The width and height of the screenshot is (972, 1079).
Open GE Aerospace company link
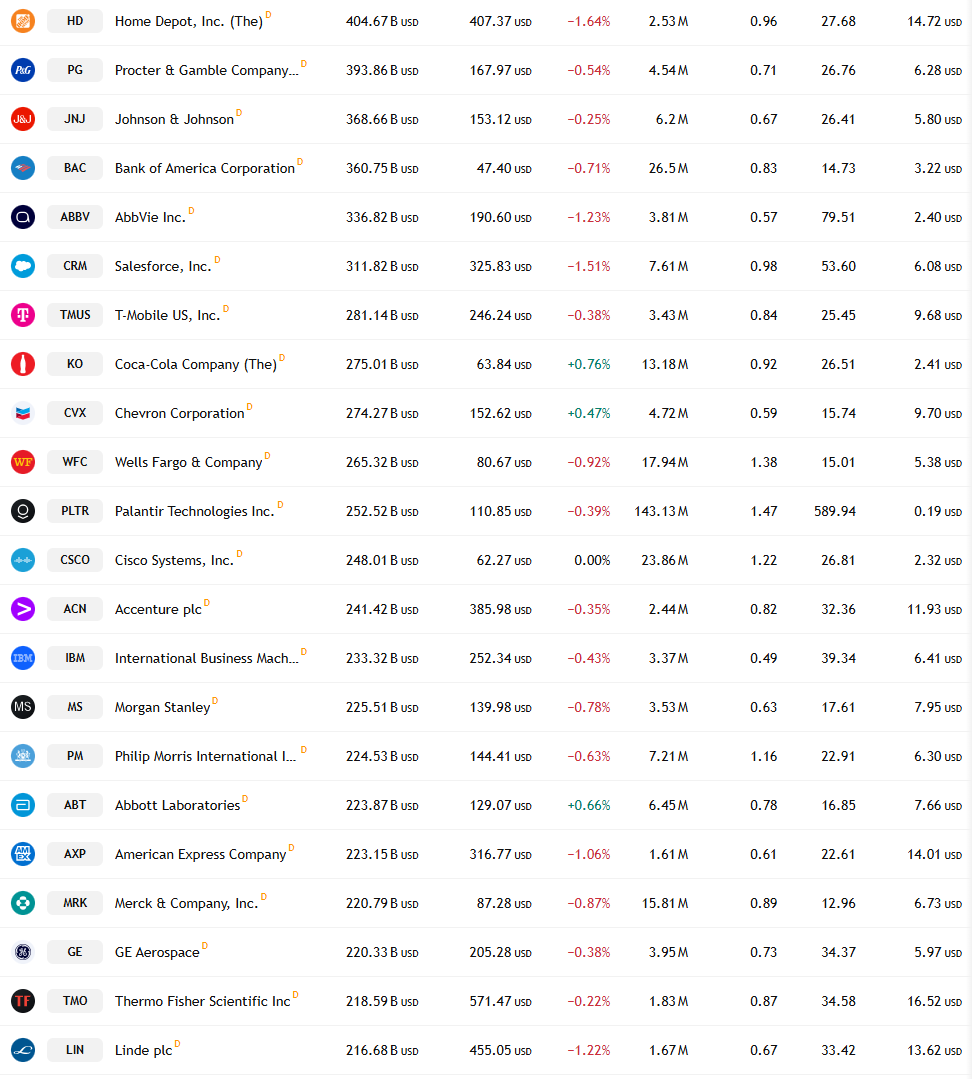coord(157,952)
